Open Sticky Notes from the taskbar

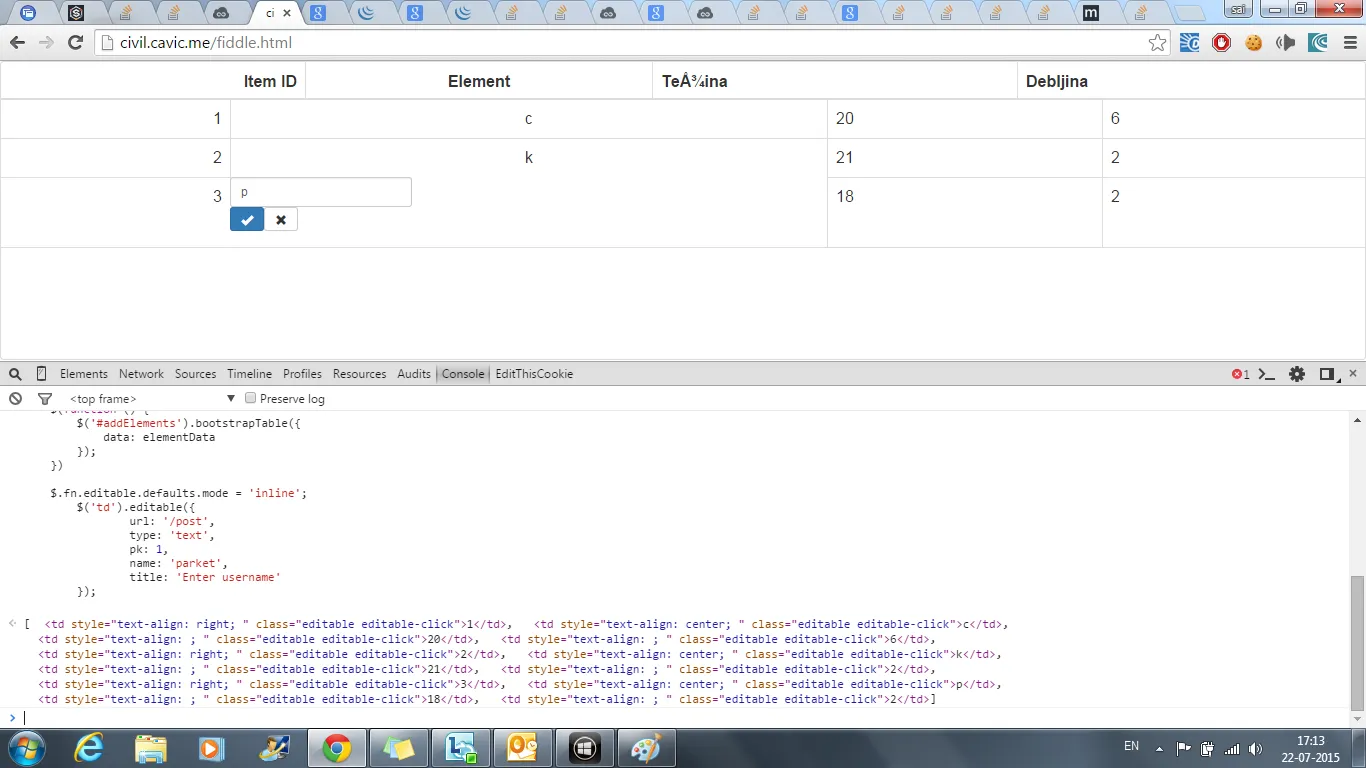click(398, 748)
